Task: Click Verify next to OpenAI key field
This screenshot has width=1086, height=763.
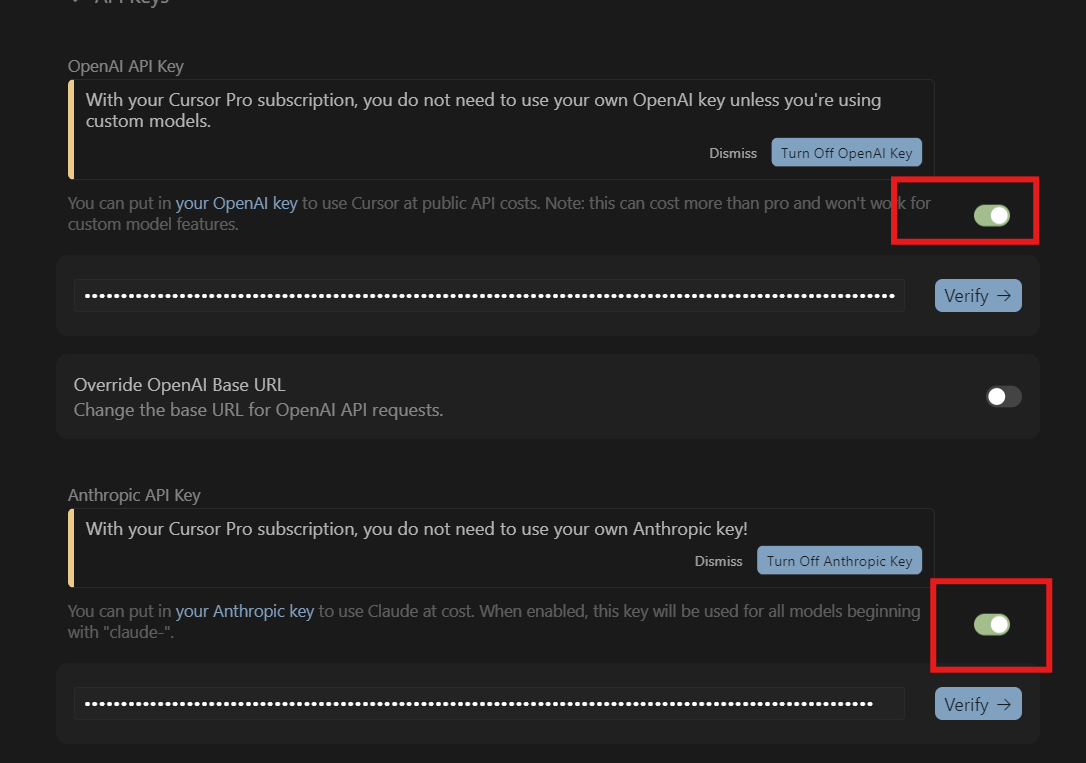Action: 978,296
